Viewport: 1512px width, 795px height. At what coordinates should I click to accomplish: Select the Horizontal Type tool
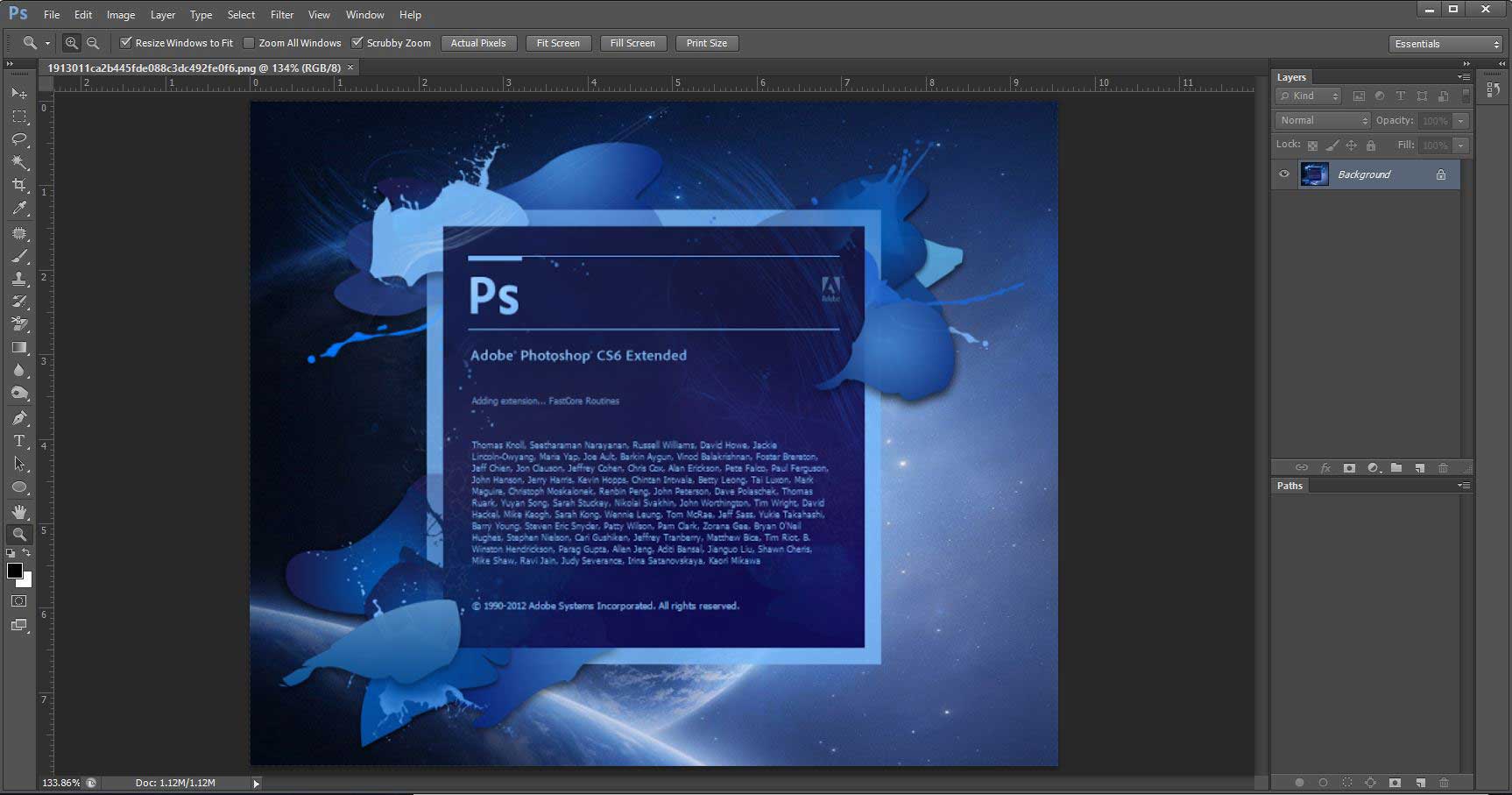(18, 441)
